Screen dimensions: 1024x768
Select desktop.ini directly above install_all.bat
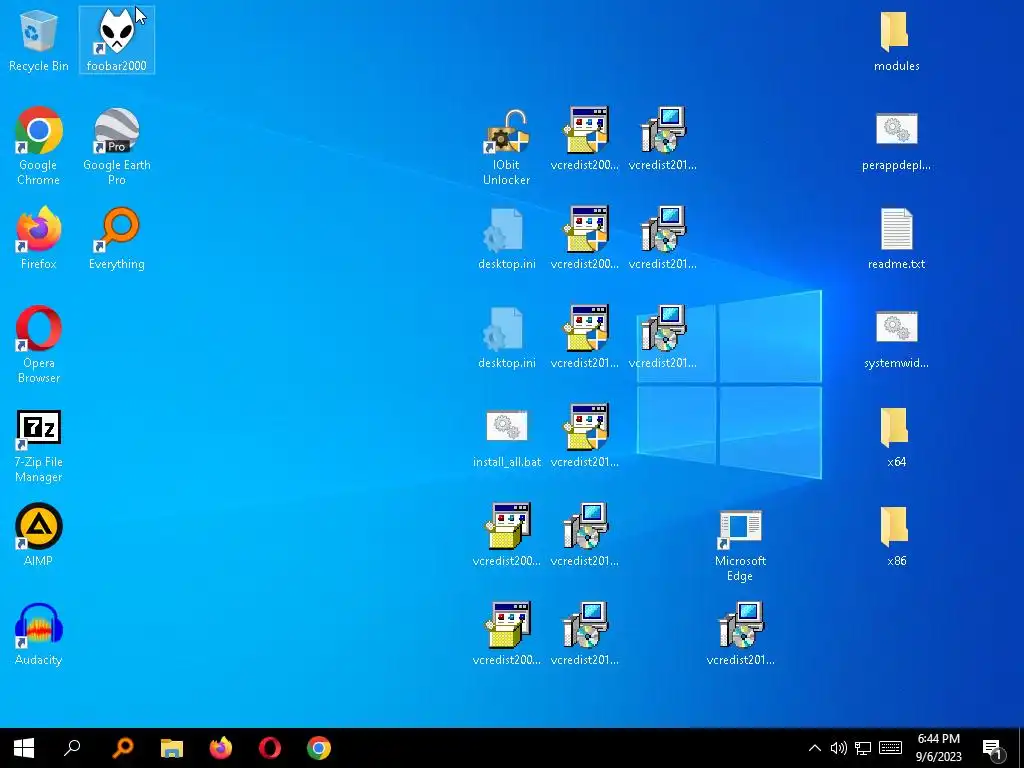[507, 338]
